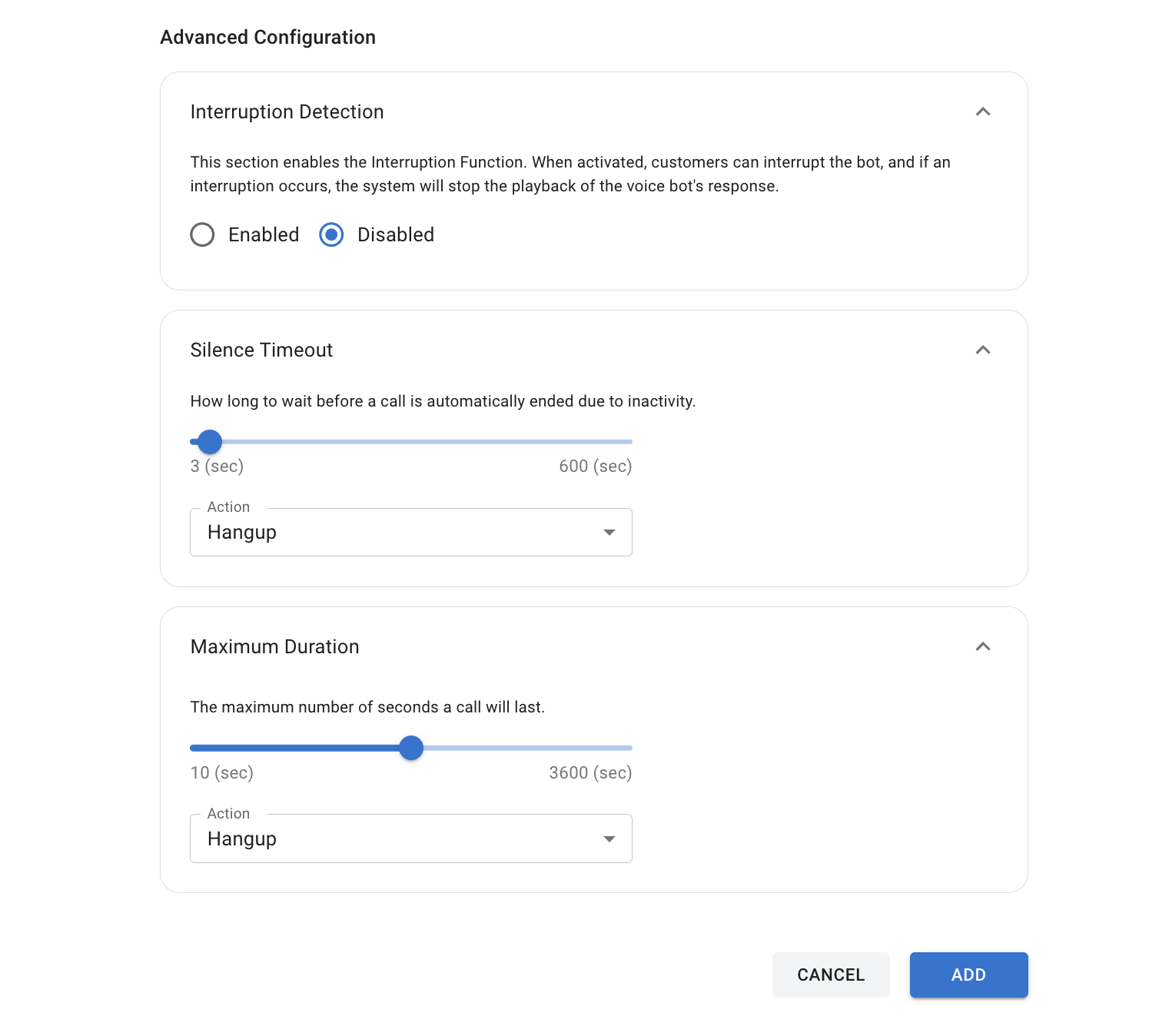Click the Enabled radio button label

coord(263,234)
